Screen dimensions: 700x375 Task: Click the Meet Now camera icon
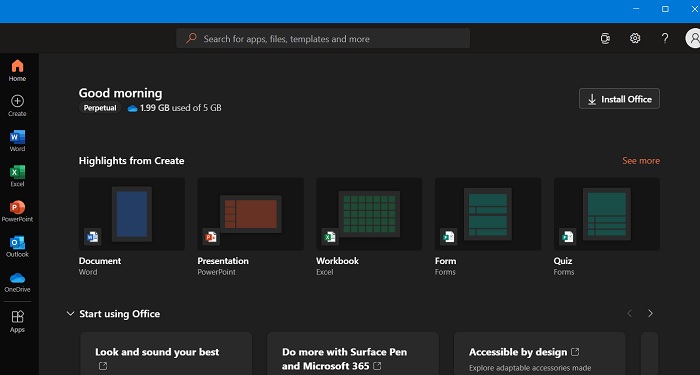(x=605, y=38)
